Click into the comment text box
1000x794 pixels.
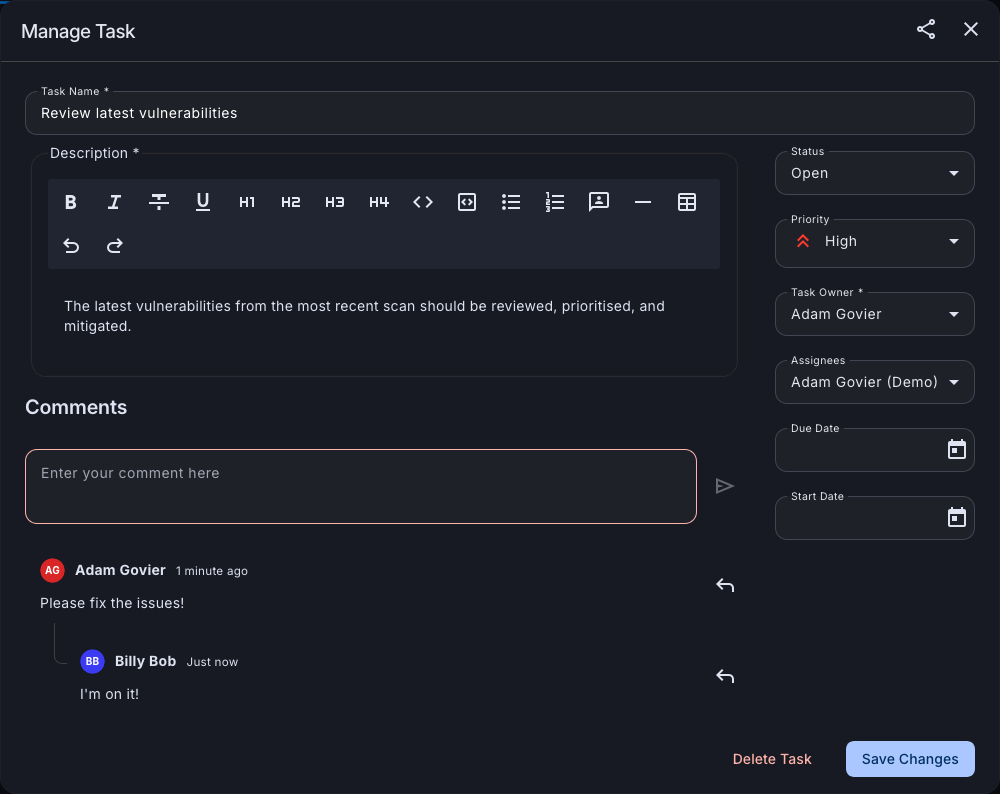tap(361, 487)
